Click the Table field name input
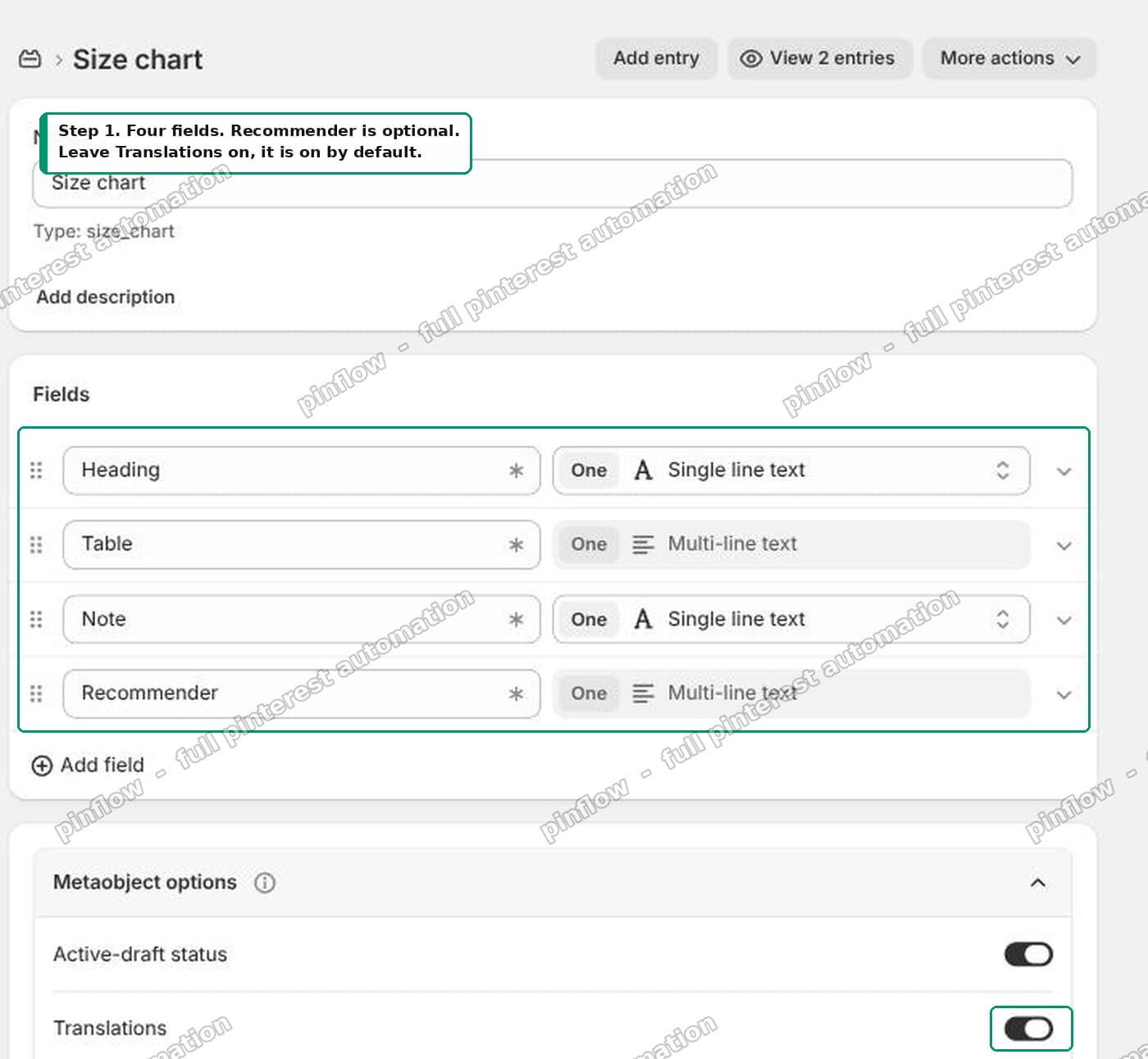 click(302, 544)
